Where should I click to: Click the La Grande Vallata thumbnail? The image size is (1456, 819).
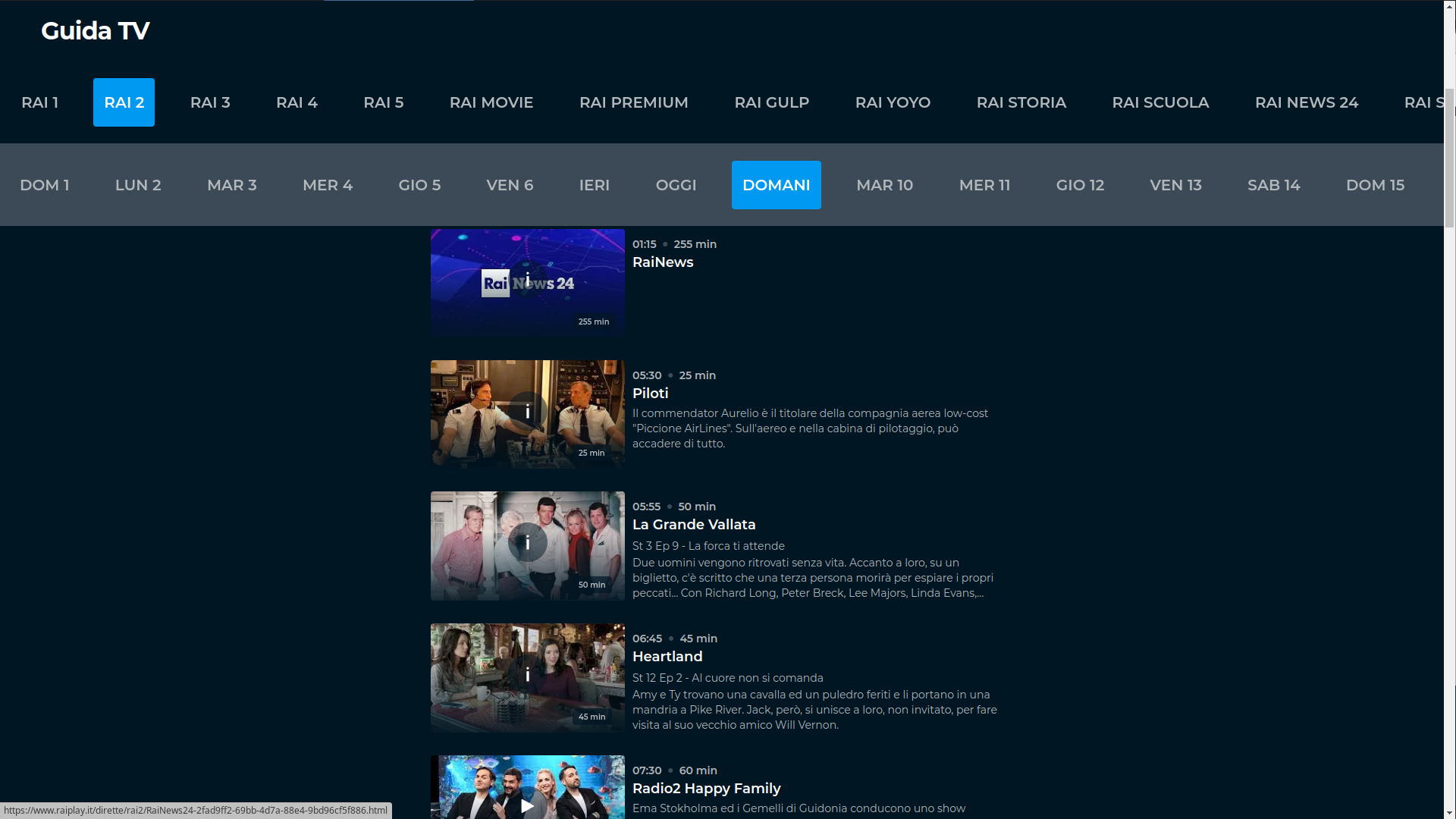pyautogui.click(x=528, y=546)
